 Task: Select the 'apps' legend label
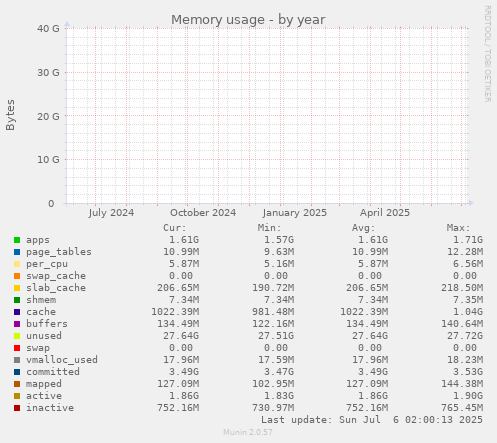(38, 240)
